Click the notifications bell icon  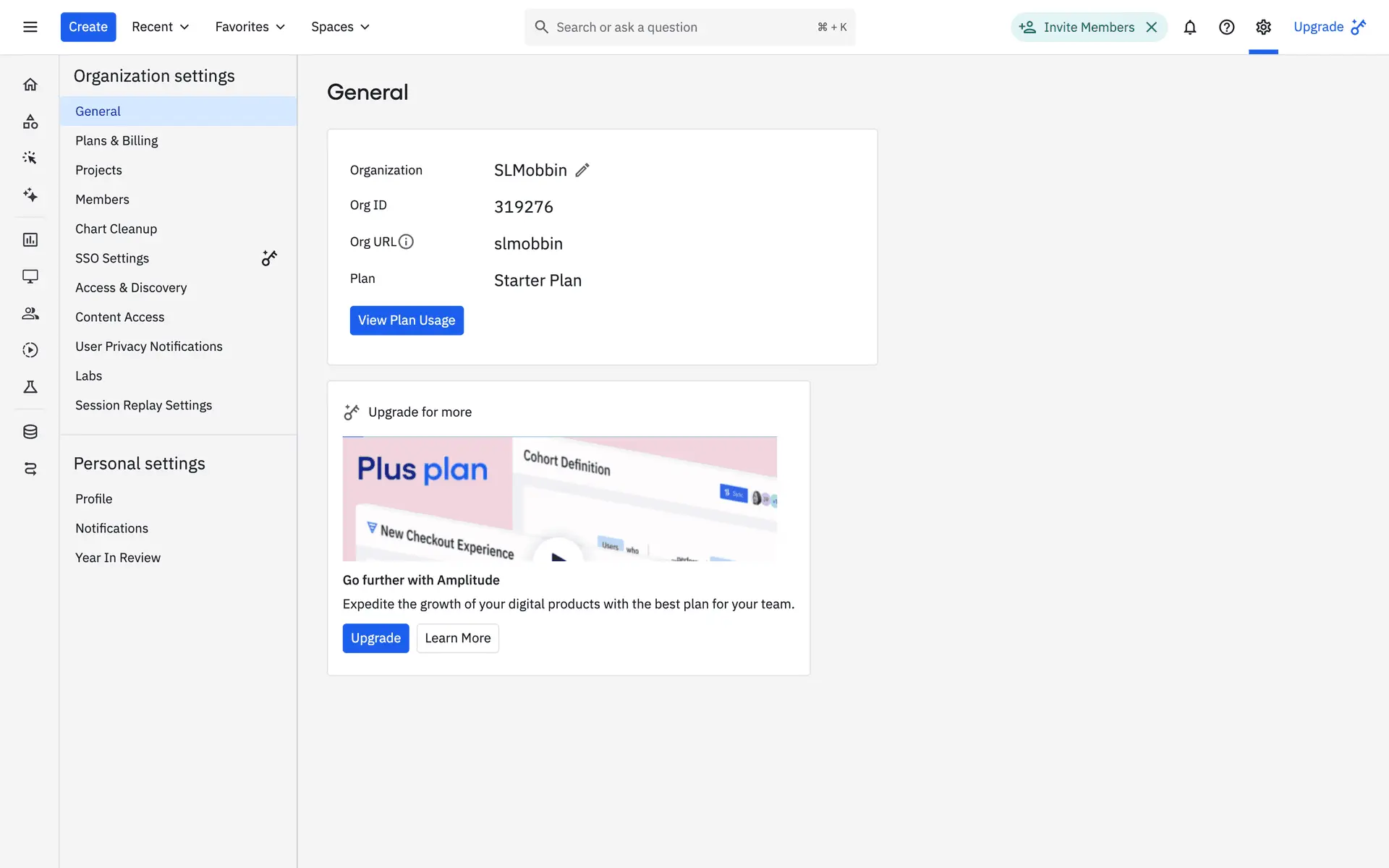coord(1189,27)
